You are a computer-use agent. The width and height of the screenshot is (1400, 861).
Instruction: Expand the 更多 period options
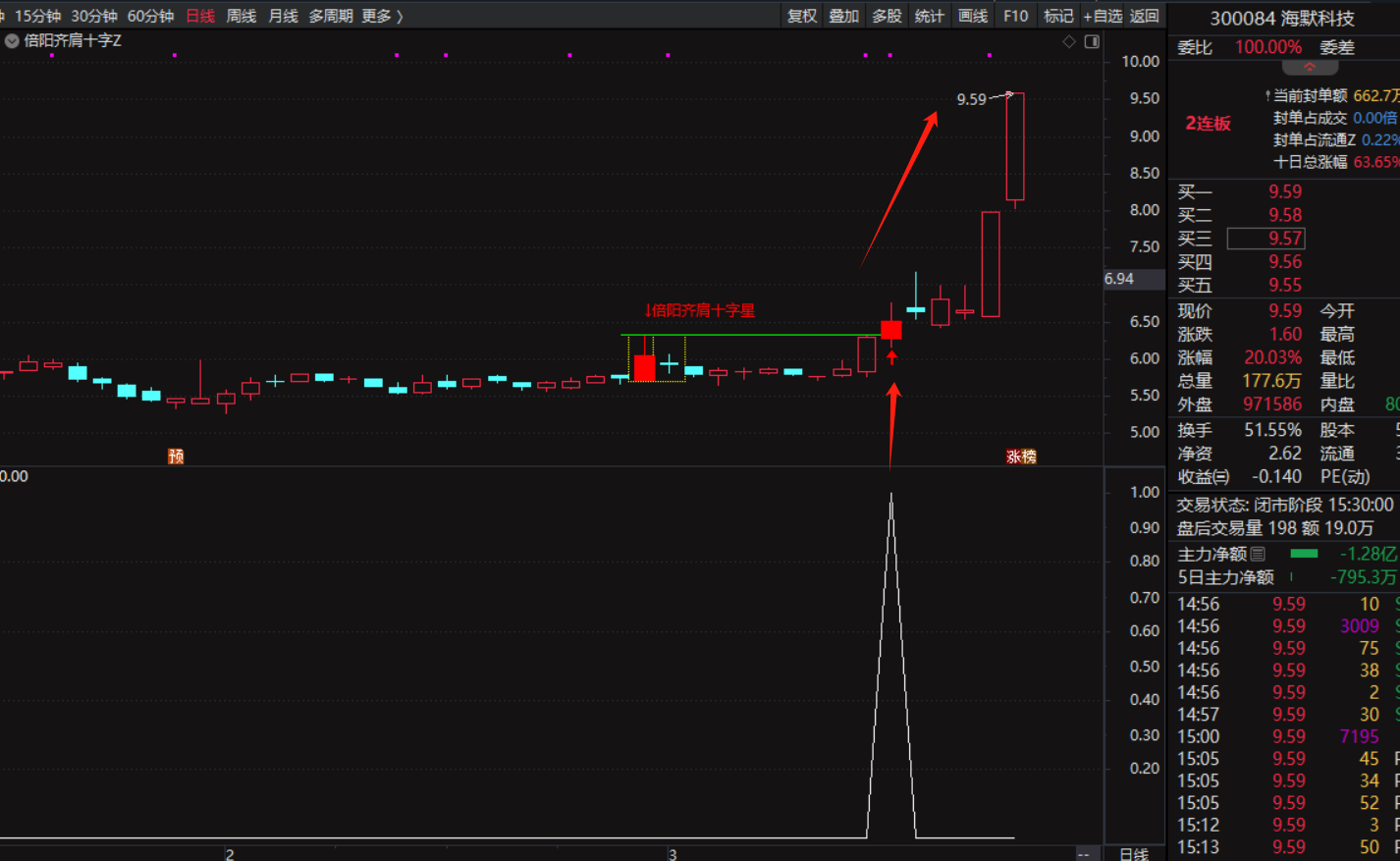pyautogui.click(x=382, y=16)
